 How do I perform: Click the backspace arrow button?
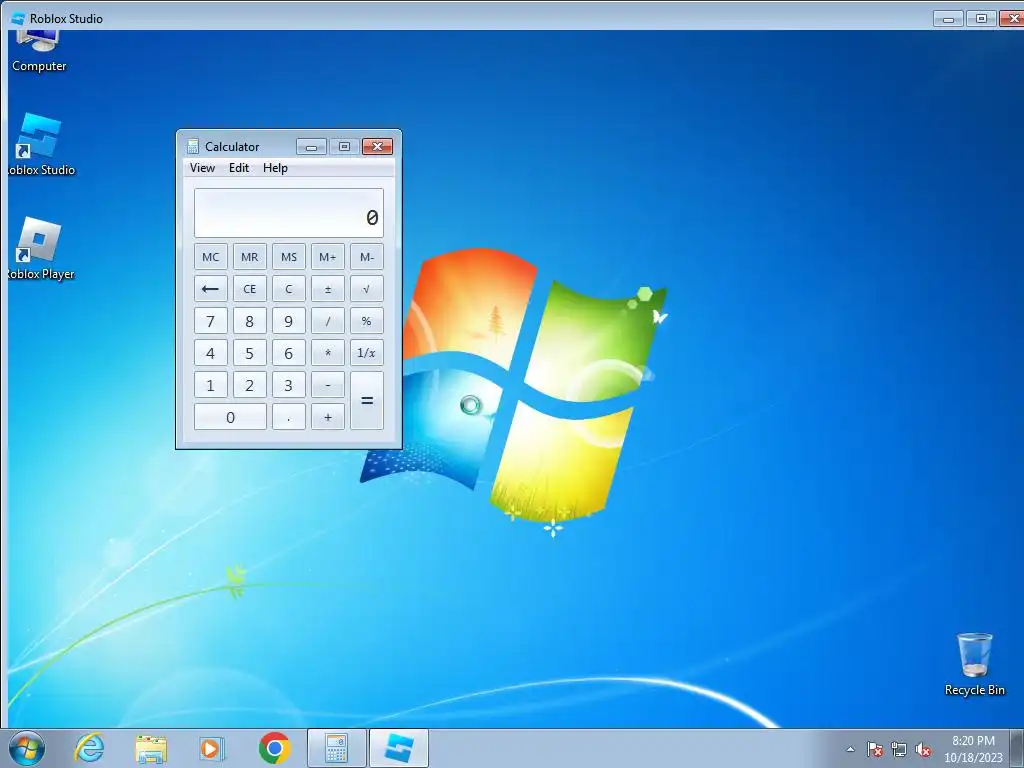210,289
